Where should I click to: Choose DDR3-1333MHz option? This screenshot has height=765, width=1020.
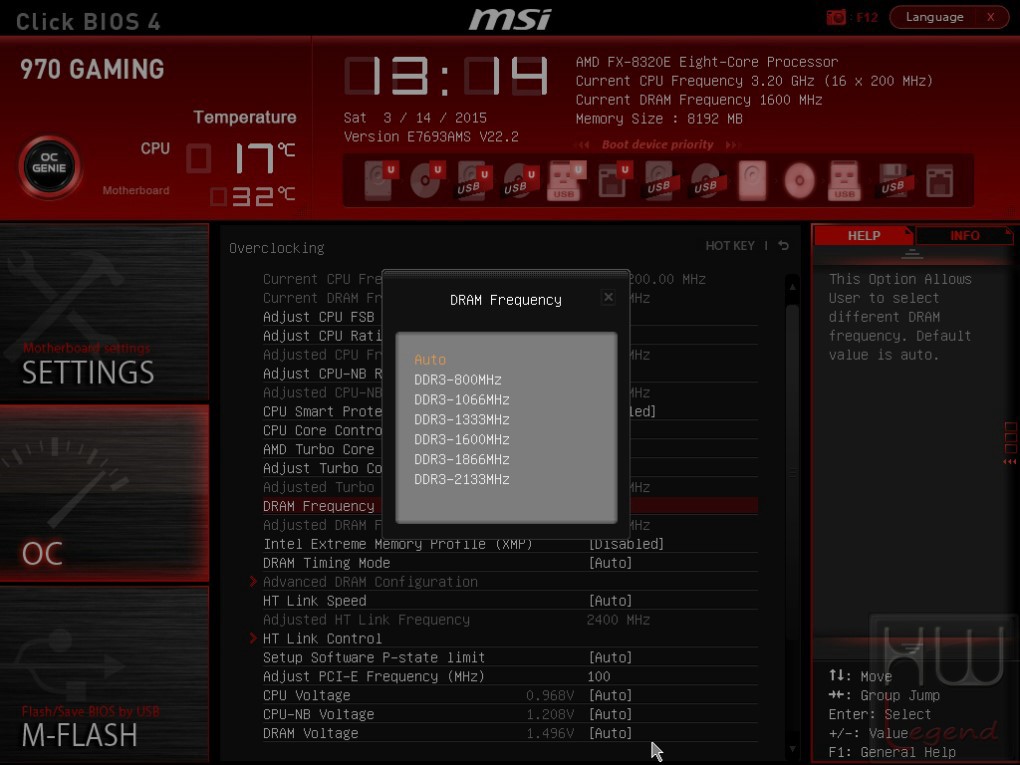(x=462, y=419)
